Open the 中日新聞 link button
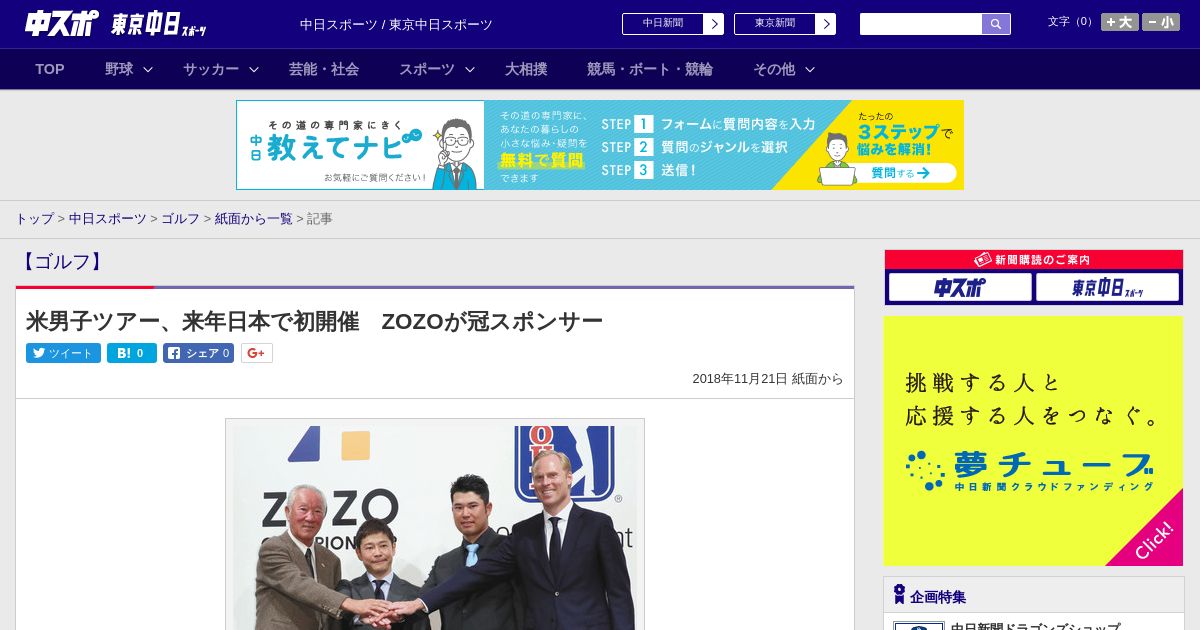 click(663, 24)
